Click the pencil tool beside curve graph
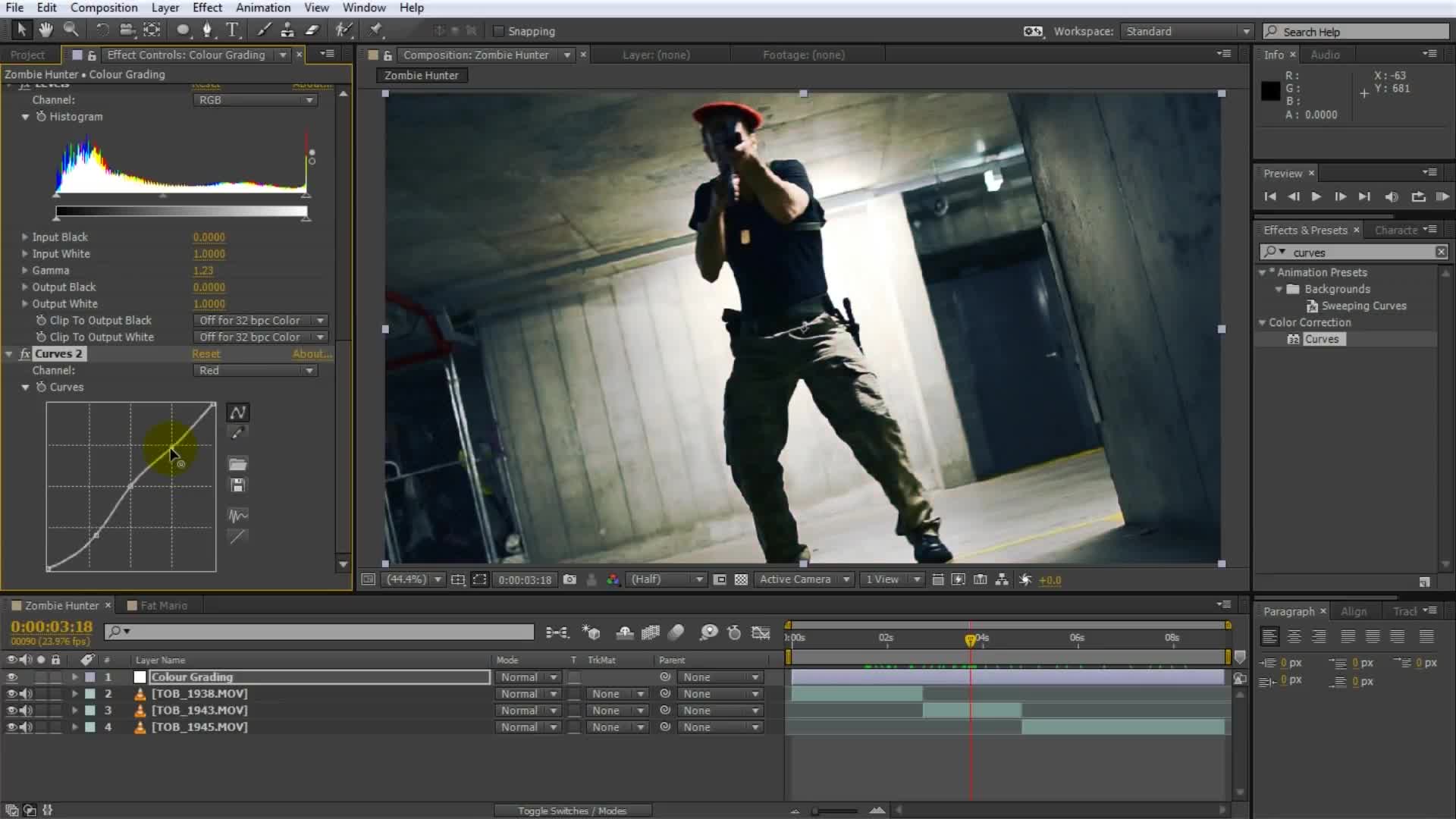Screen dimensions: 1456x819 237,433
